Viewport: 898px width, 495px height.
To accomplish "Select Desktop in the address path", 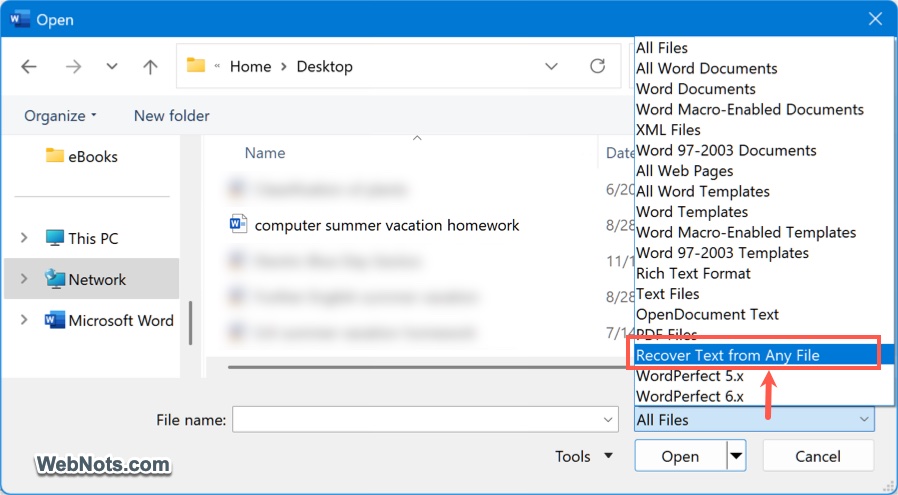I will 324,66.
